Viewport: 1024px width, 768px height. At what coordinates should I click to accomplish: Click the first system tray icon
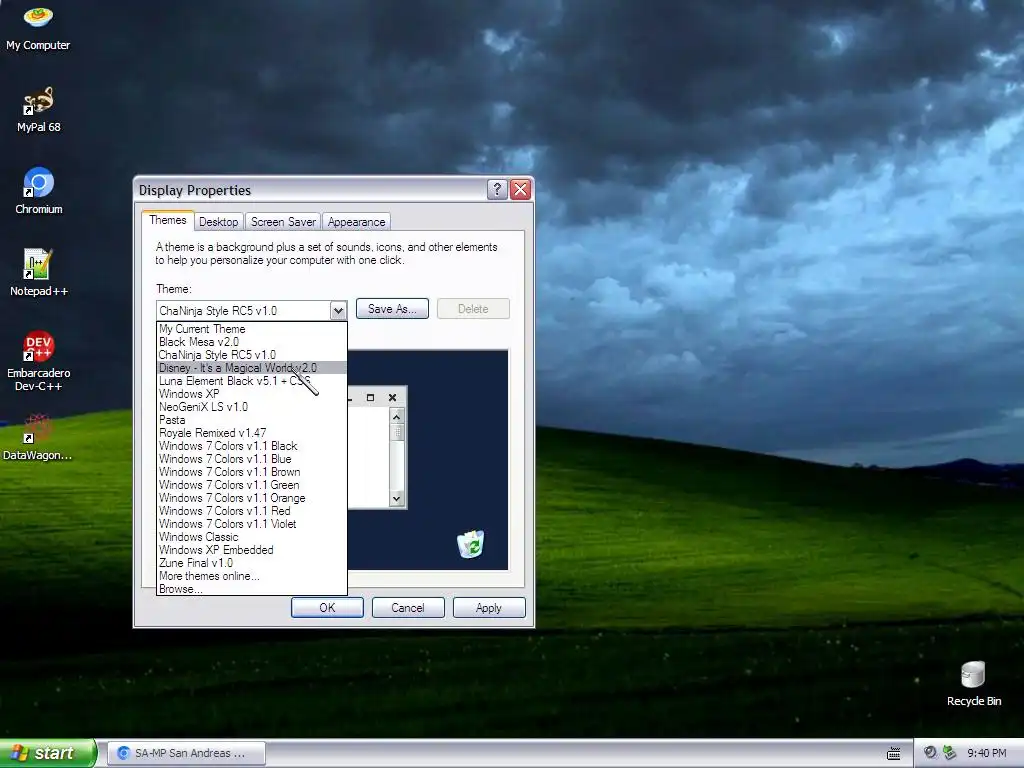coord(930,752)
